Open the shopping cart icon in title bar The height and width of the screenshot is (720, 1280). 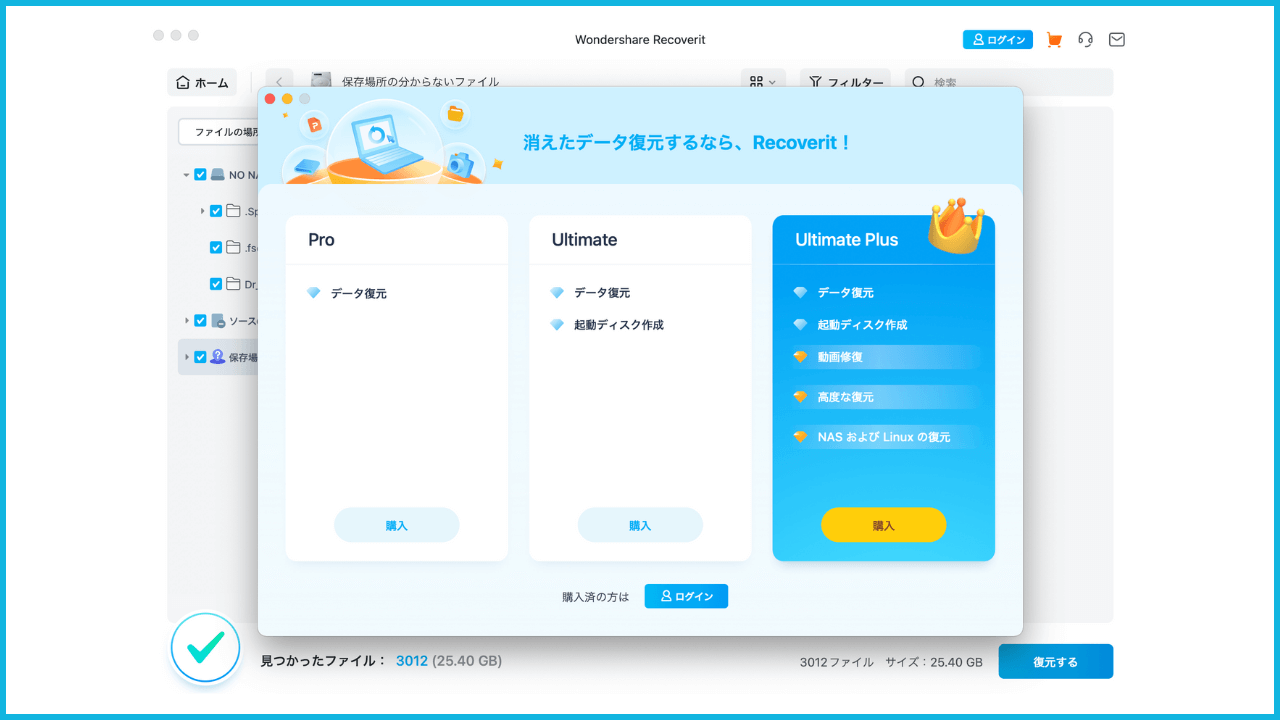coord(1054,40)
